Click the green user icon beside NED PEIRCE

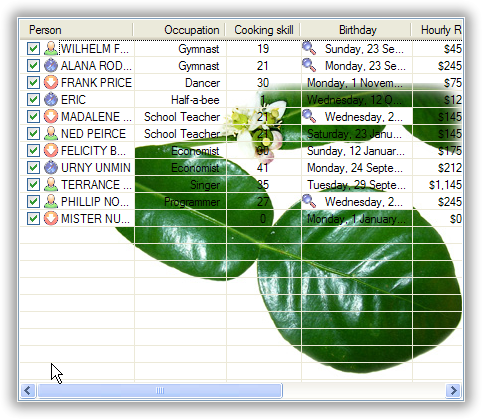point(51,134)
